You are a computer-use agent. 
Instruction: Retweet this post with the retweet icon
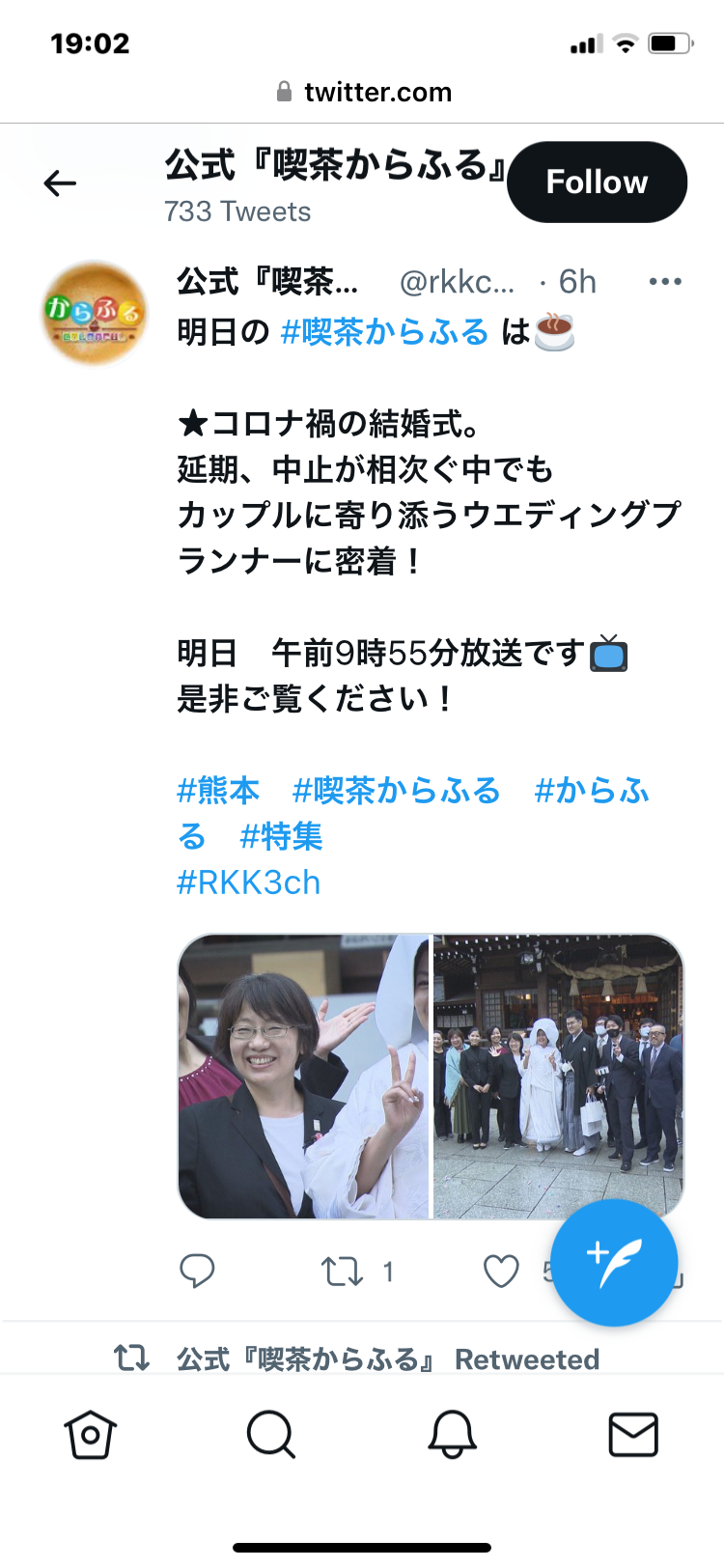click(x=342, y=1272)
